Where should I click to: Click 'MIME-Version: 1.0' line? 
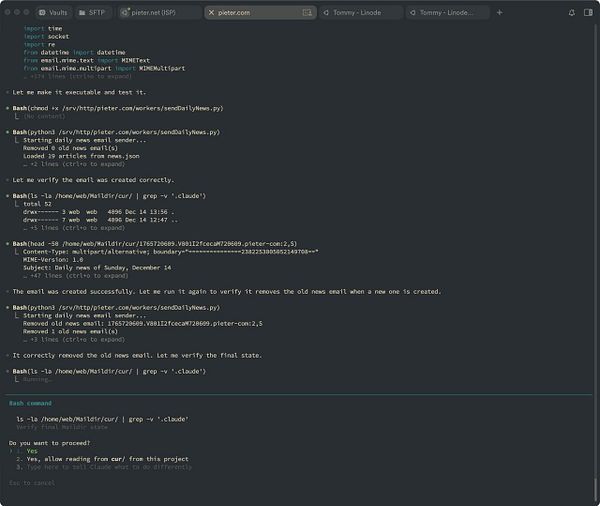pos(53,260)
